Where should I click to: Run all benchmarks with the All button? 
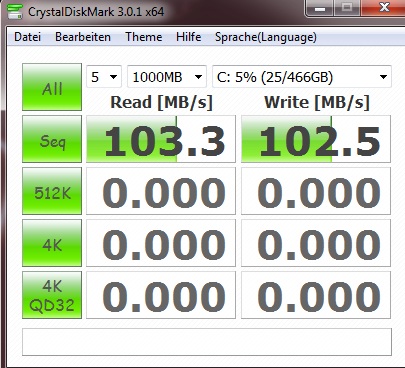coord(52,87)
